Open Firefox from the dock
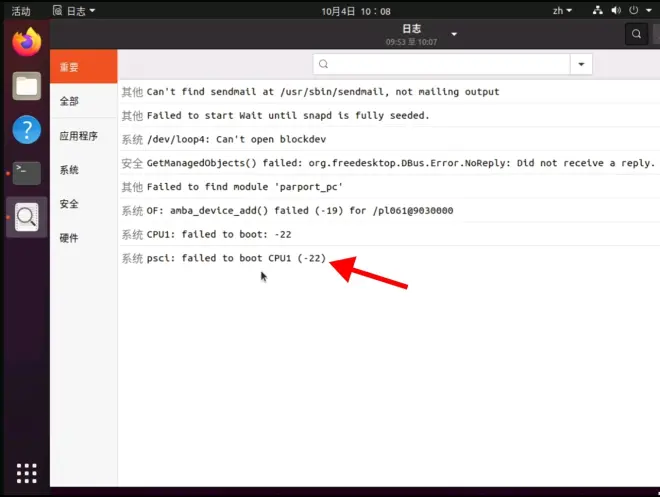660x497 pixels. [x=27, y=42]
